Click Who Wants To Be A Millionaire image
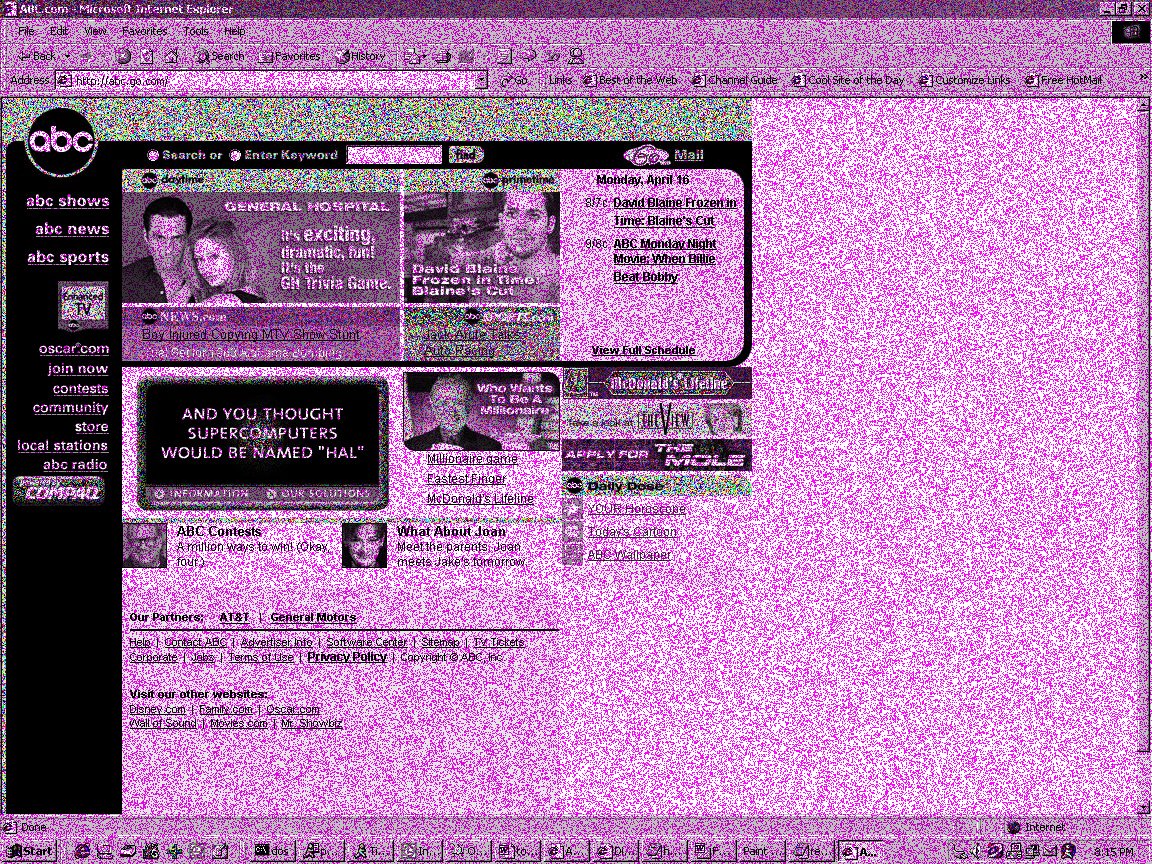 pos(482,411)
